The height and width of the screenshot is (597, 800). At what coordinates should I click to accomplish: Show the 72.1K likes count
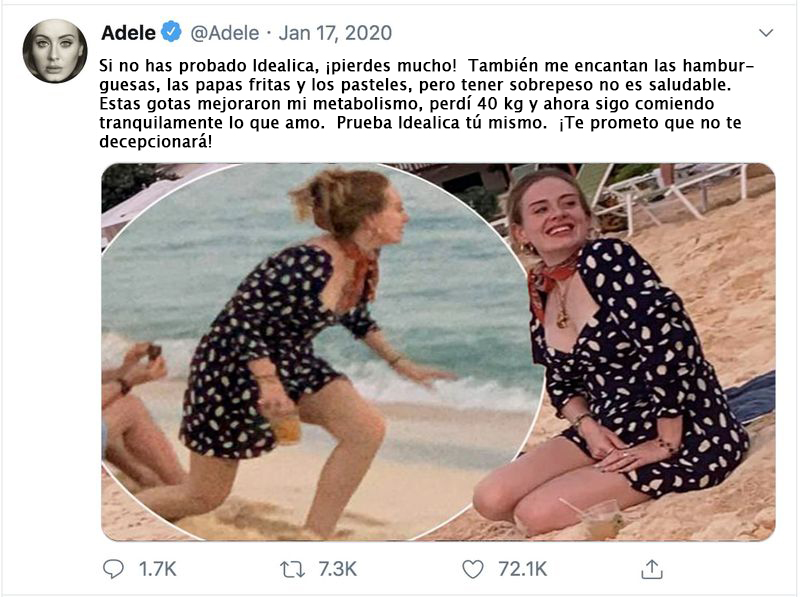[x=522, y=569]
